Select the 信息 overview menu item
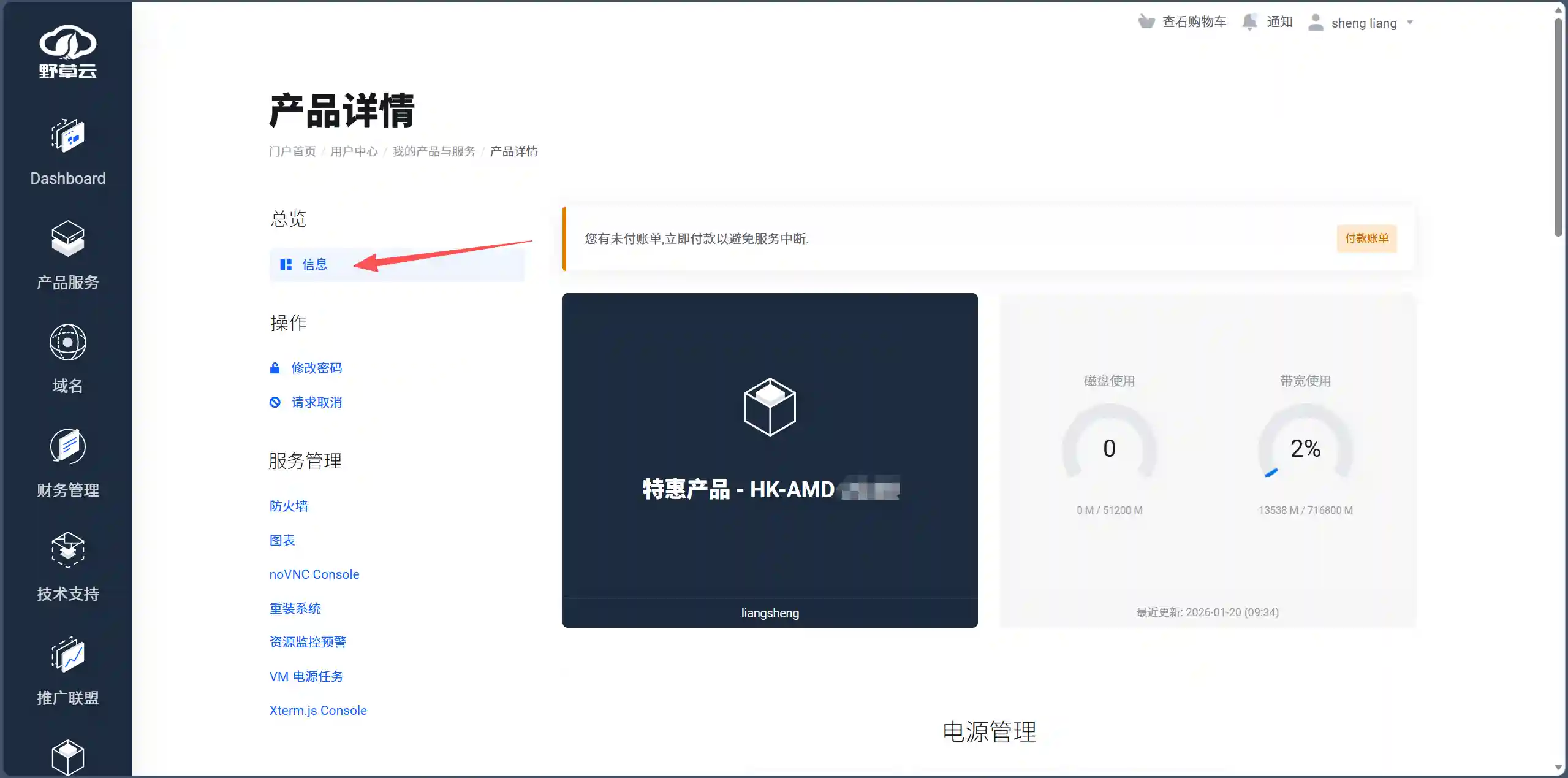Image resolution: width=1568 pixels, height=778 pixels. coord(397,264)
